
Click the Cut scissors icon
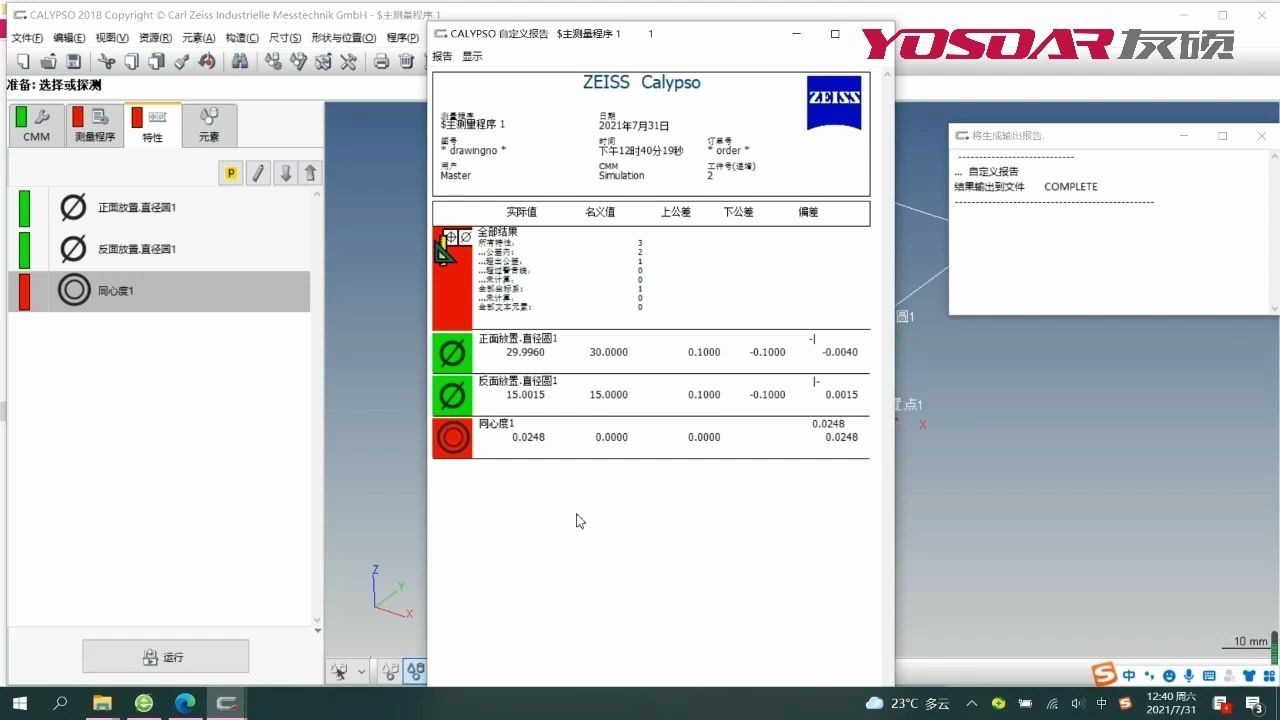click(x=106, y=62)
